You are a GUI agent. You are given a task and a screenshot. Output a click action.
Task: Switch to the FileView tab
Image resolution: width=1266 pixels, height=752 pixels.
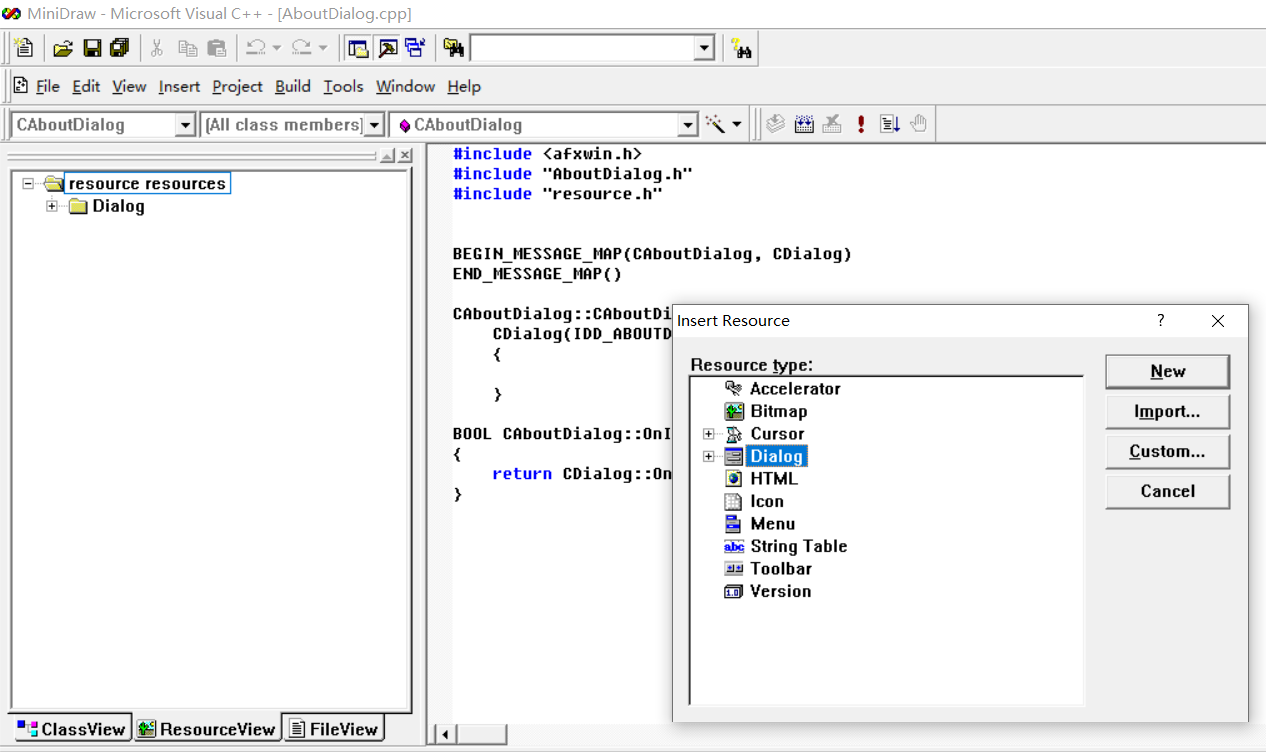coord(333,729)
